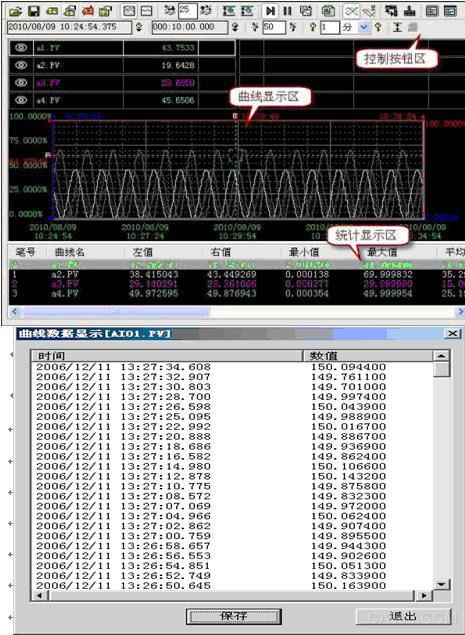
Task: Click the 保存 button
Action: click(234, 616)
